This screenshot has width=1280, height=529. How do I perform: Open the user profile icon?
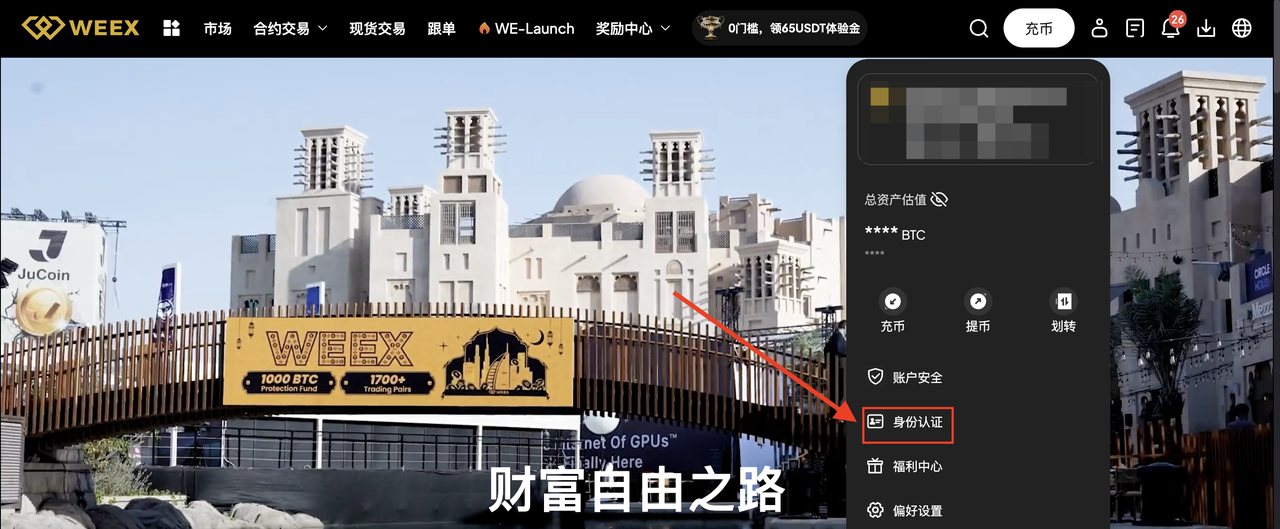pos(1099,28)
